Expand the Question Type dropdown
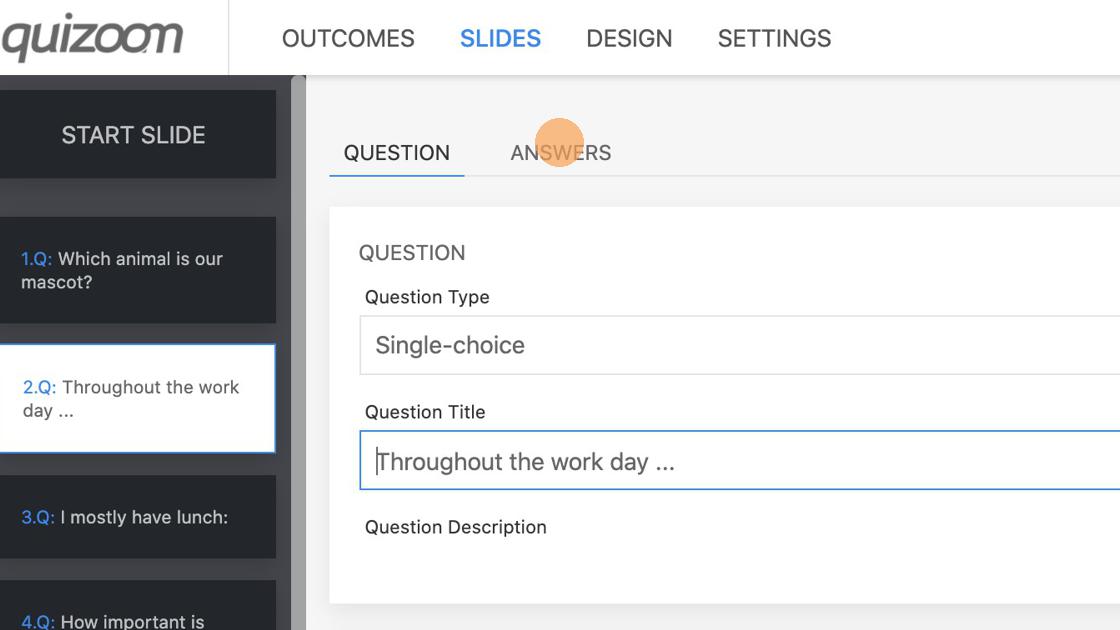Screen dimensions: 1120x630 pos(740,345)
